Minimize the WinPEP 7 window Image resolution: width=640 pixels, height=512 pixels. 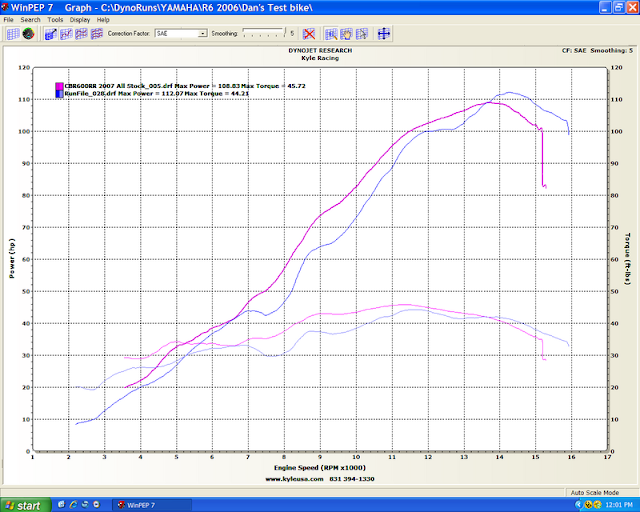click(605, 7)
